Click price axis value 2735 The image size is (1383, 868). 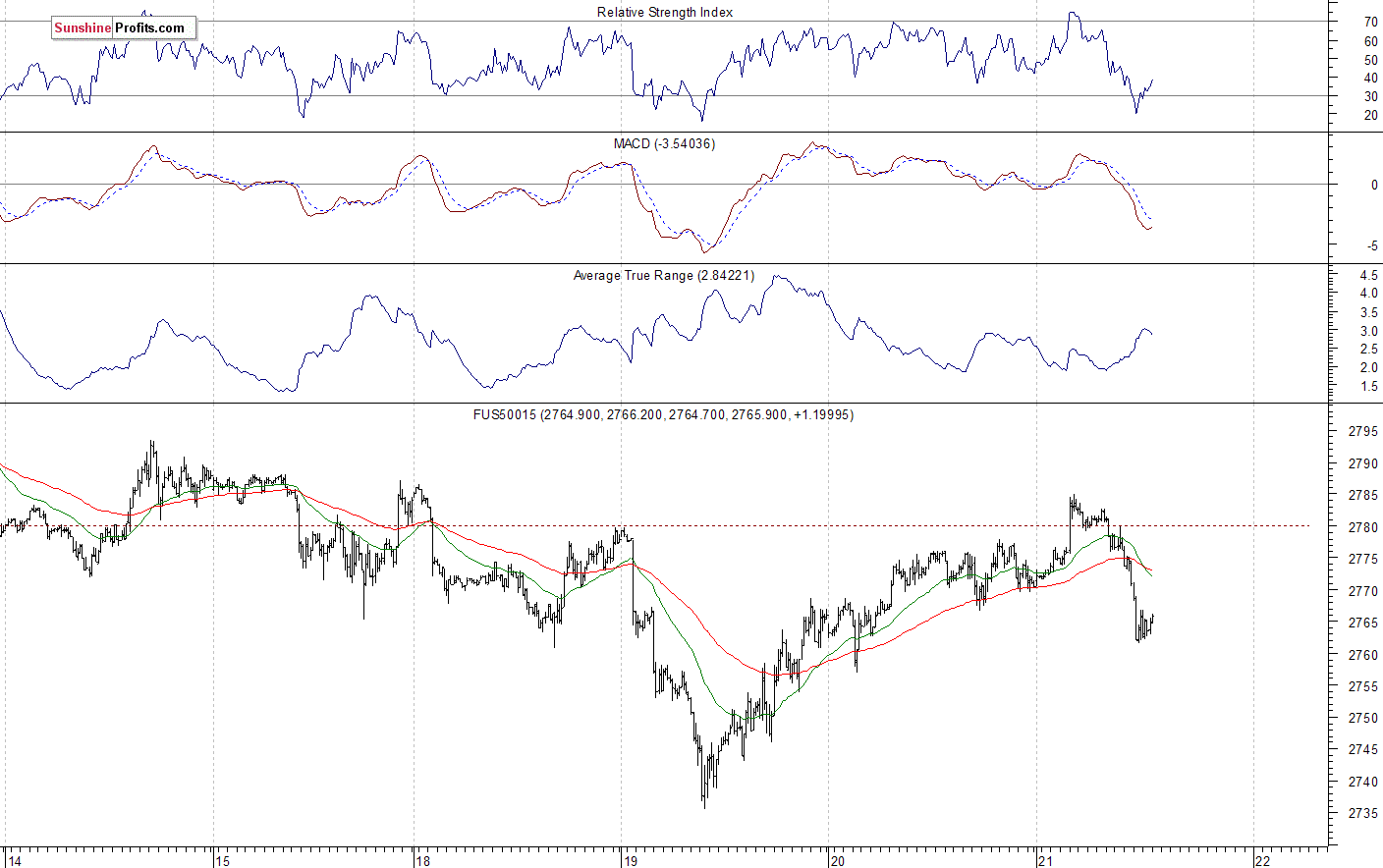1363,814
